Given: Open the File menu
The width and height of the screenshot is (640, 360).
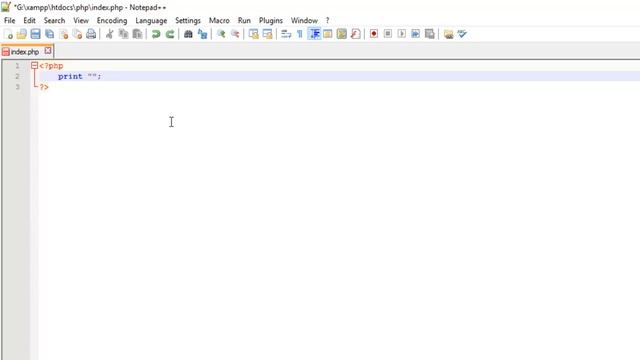Looking at the screenshot, I should pos(9,20).
